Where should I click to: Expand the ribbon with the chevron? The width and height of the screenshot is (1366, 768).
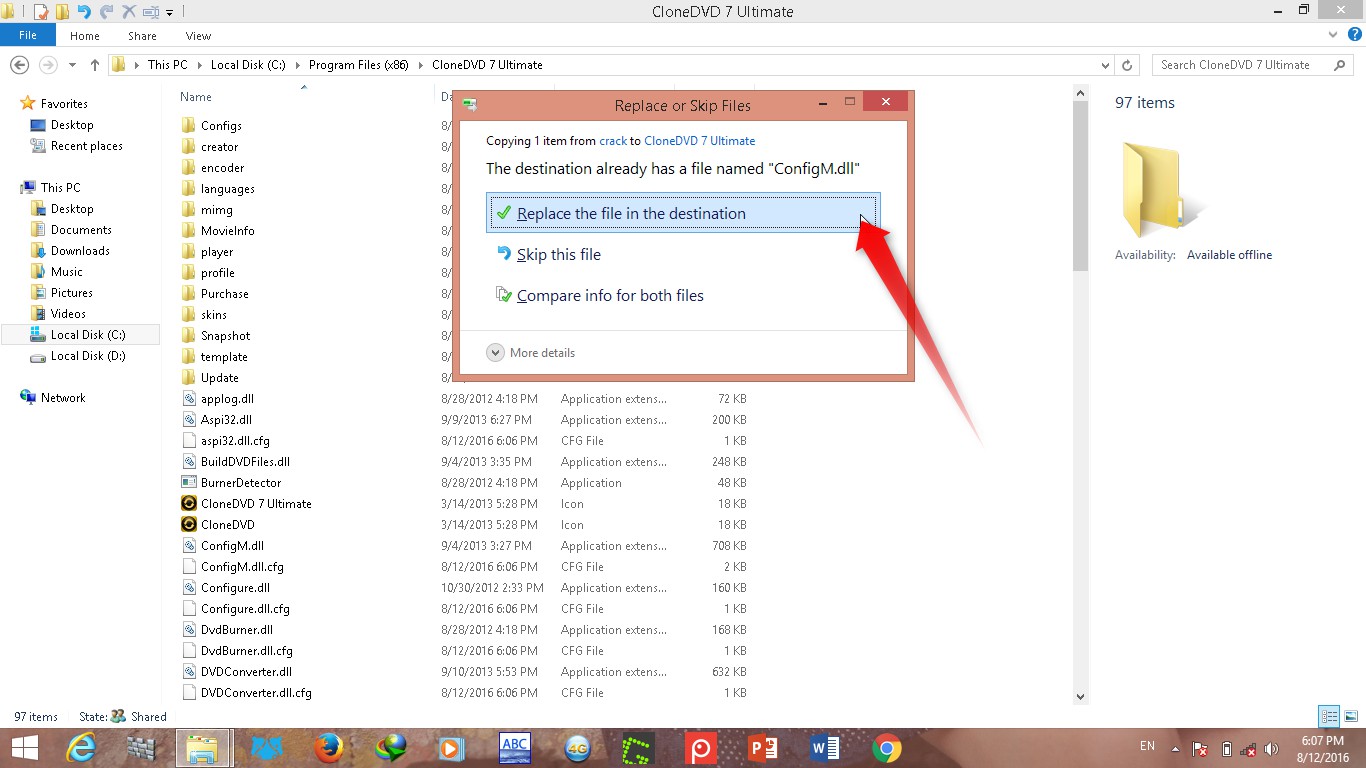1333,35
